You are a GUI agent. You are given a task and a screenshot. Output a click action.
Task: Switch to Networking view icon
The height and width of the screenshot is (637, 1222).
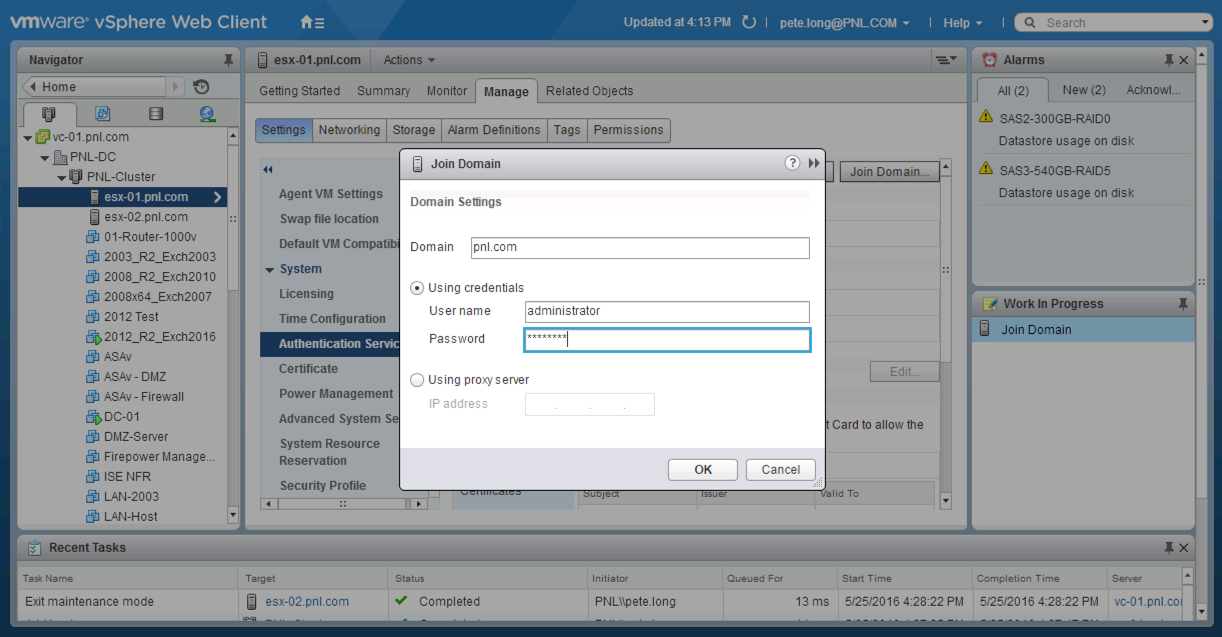coord(207,114)
